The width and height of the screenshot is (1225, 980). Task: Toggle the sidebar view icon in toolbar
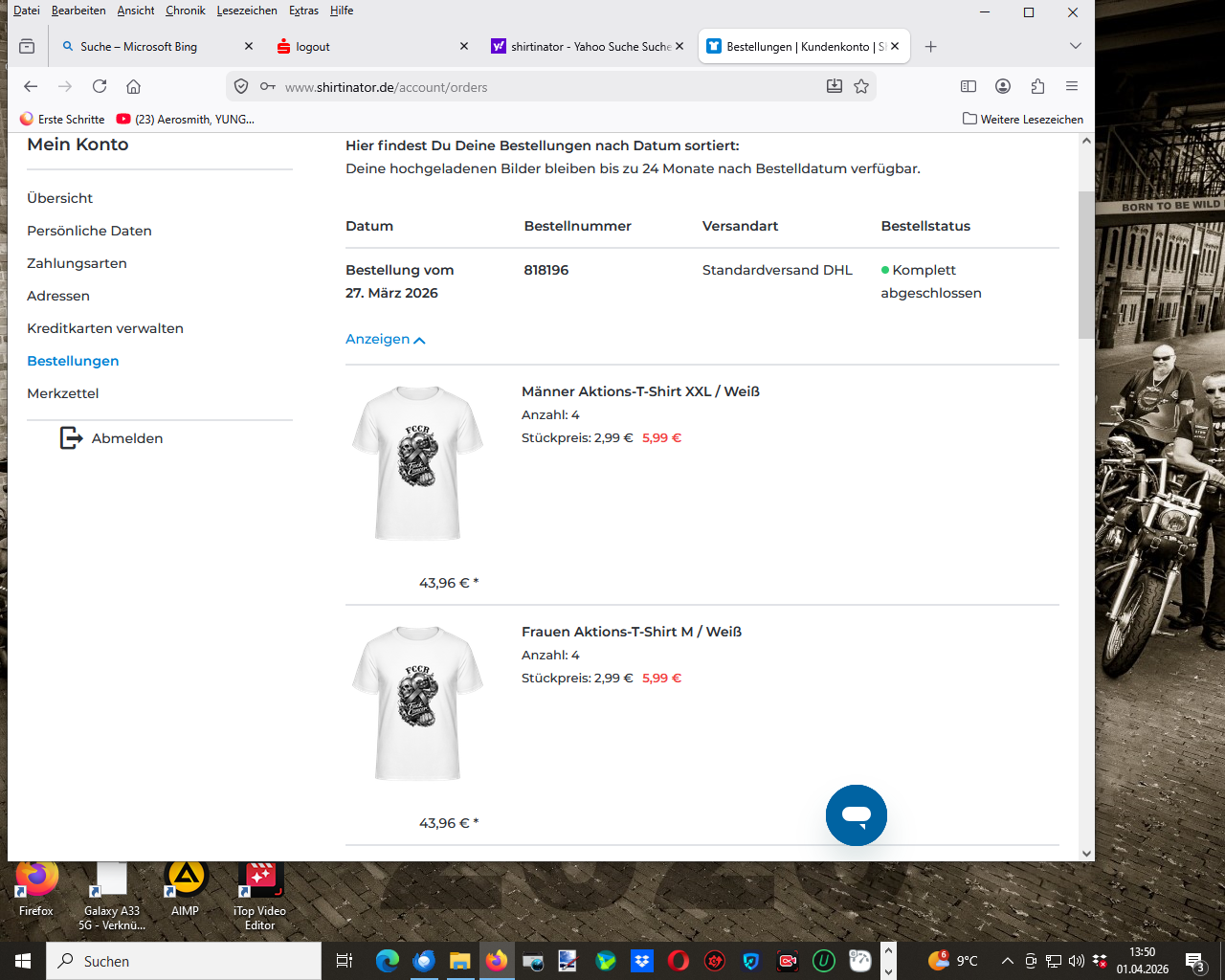point(969,86)
